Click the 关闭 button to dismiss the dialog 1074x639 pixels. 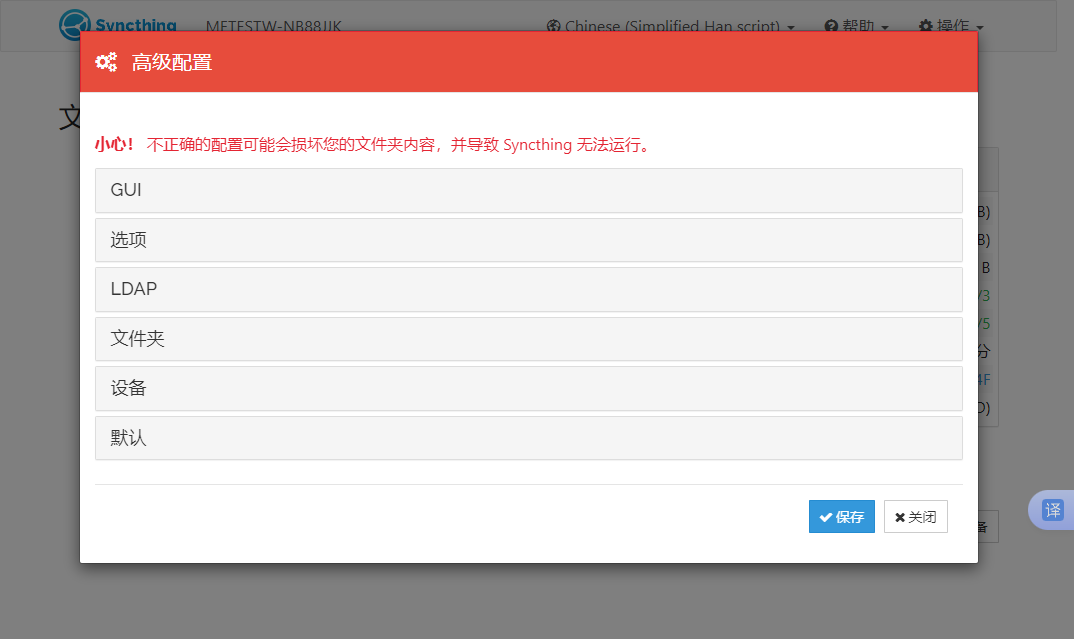tap(915, 516)
